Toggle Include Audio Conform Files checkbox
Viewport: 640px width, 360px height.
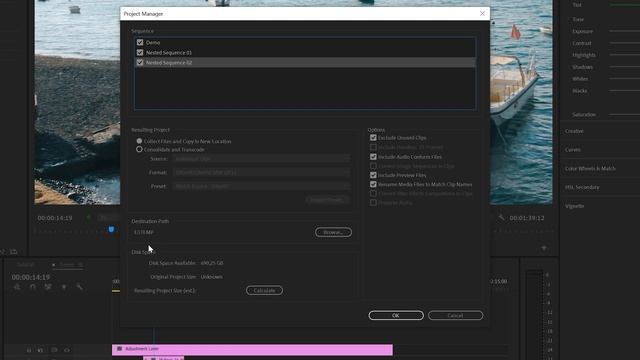point(373,157)
